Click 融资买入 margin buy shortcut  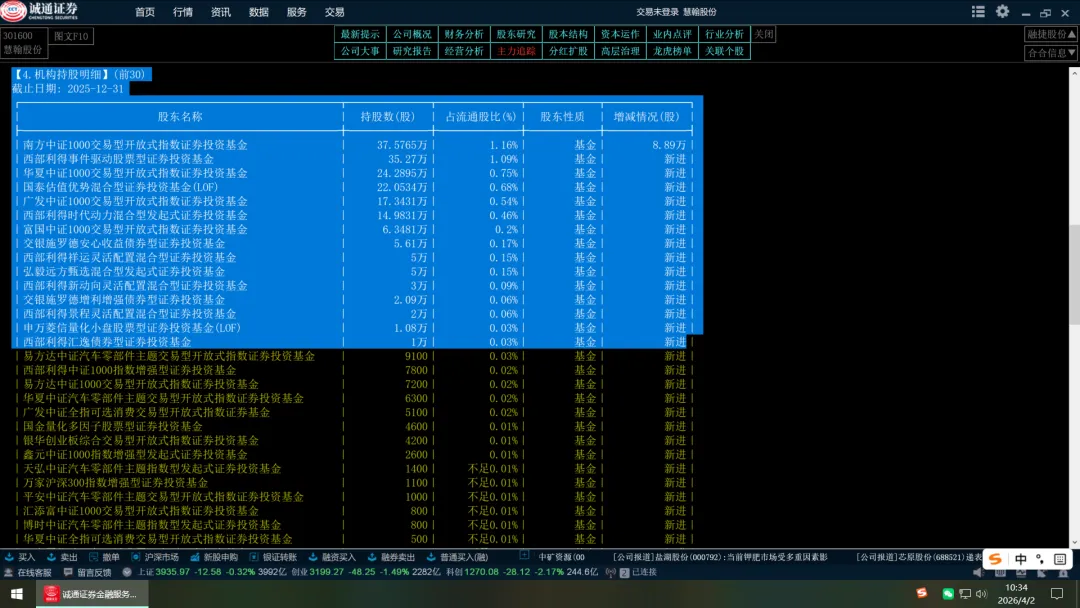(x=333, y=557)
